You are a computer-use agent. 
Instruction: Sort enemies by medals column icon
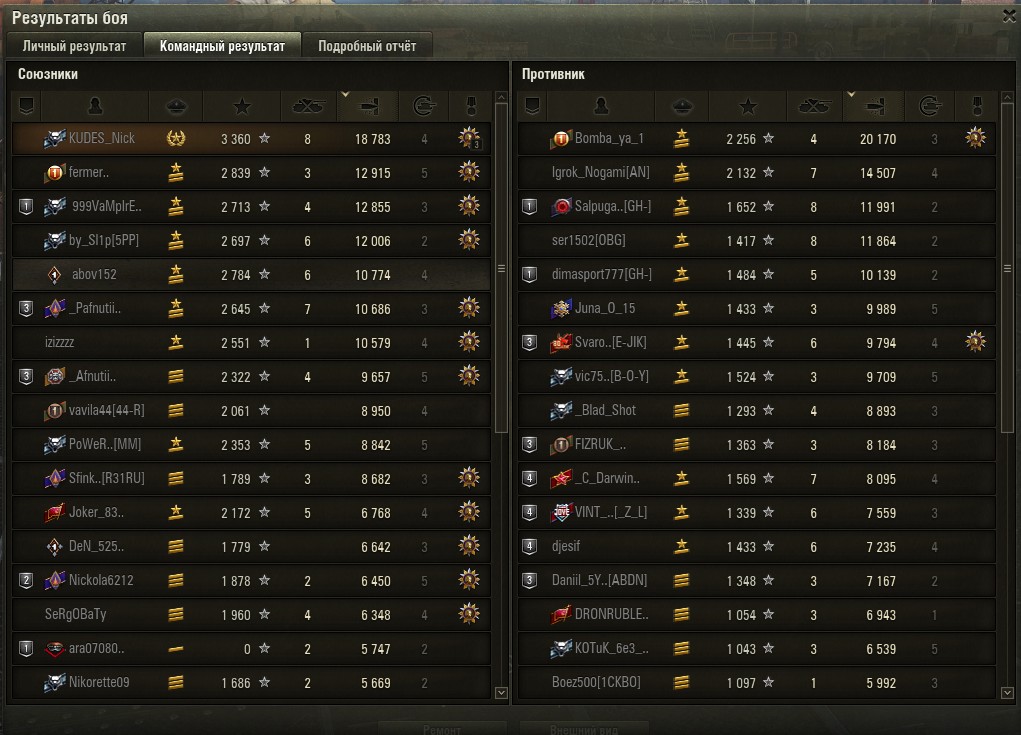click(975, 106)
